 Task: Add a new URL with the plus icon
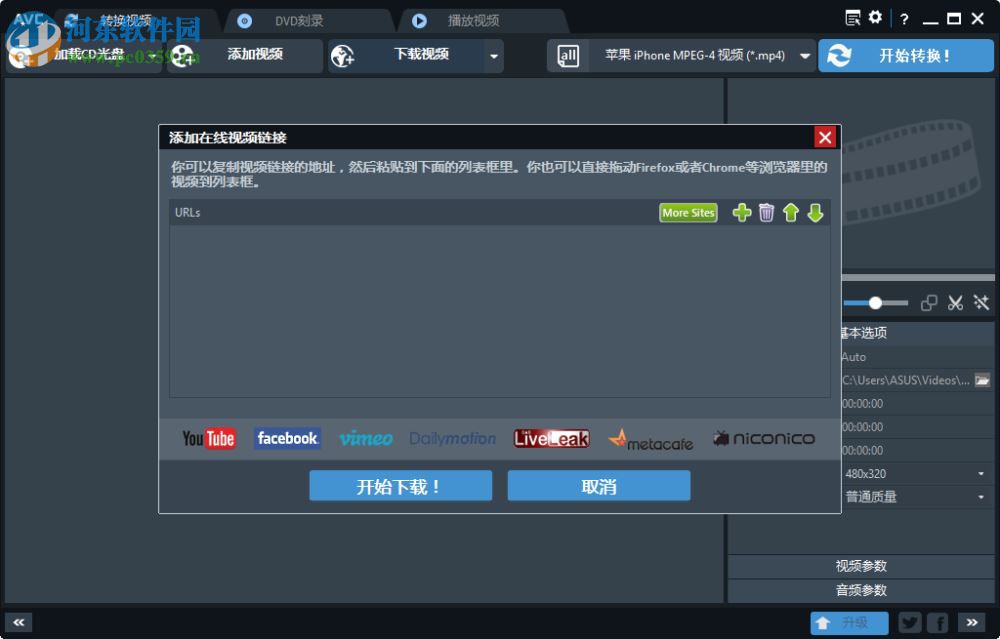pyautogui.click(x=741, y=212)
